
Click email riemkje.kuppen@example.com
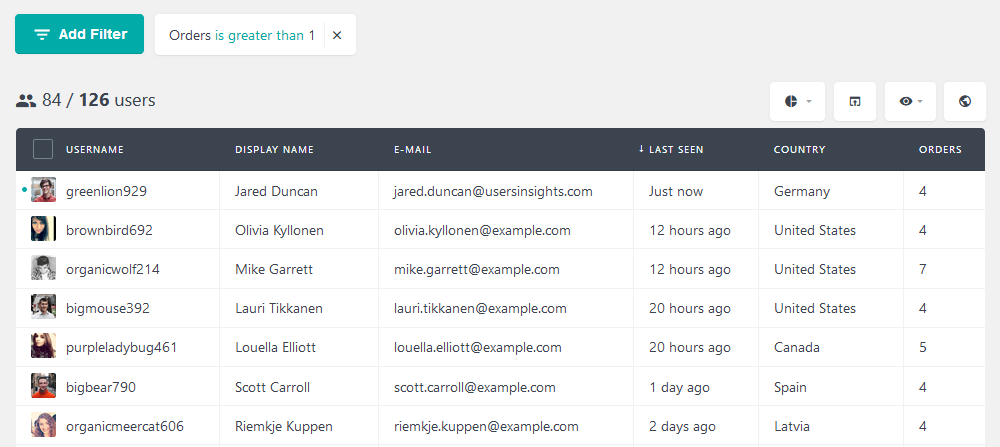[486, 427]
